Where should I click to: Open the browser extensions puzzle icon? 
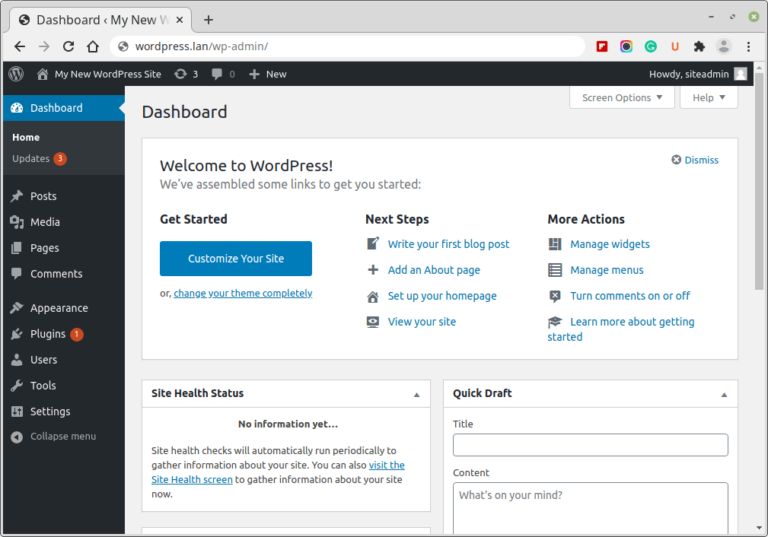[699, 46]
